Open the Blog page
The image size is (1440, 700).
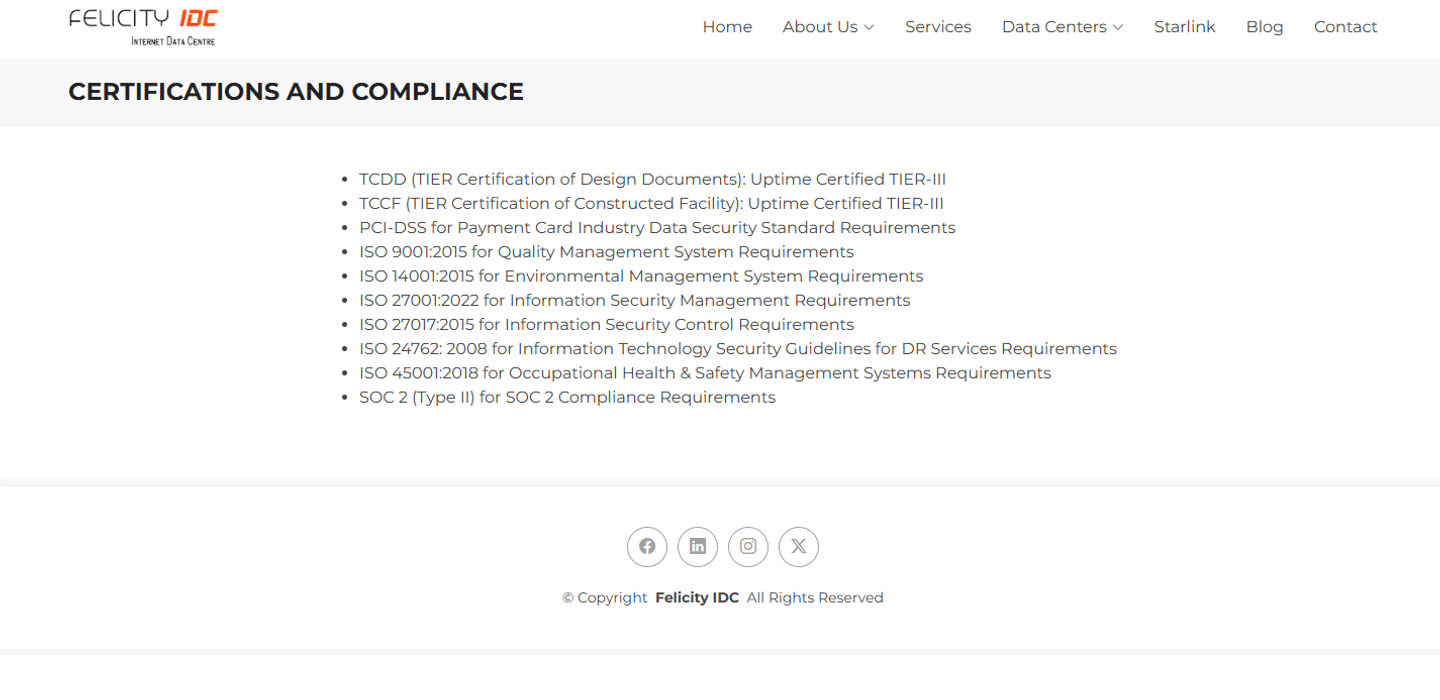(1264, 27)
